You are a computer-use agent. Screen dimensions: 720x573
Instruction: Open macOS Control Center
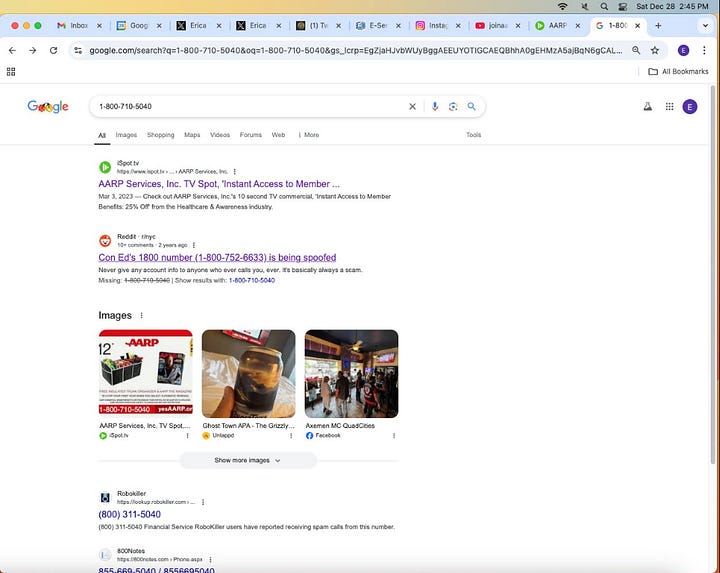point(623,6)
